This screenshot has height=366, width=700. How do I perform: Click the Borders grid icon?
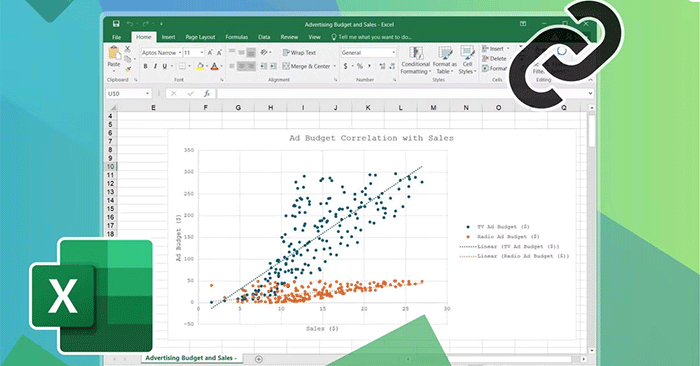pyautogui.click(x=182, y=66)
